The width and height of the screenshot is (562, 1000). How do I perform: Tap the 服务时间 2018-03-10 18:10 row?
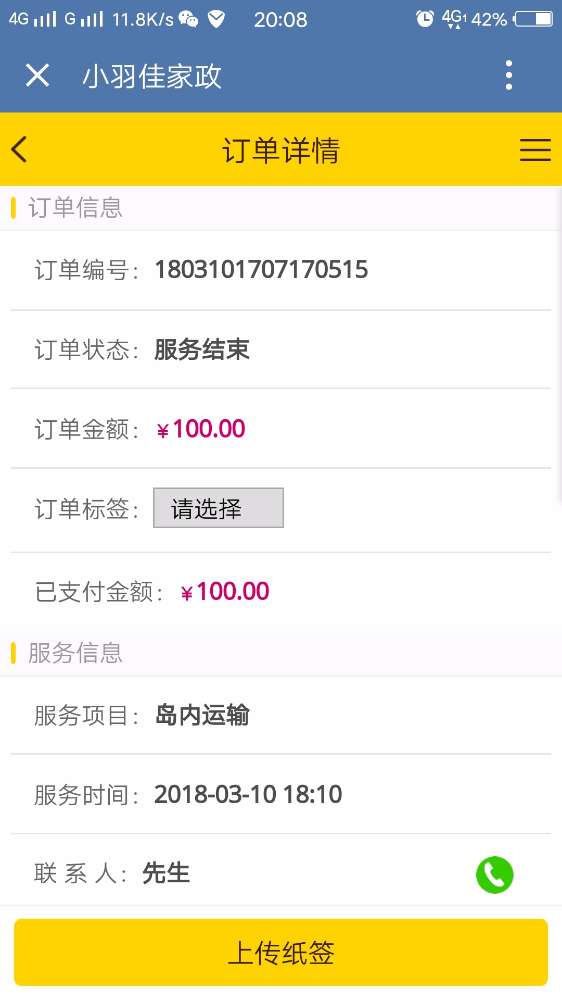pos(281,795)
